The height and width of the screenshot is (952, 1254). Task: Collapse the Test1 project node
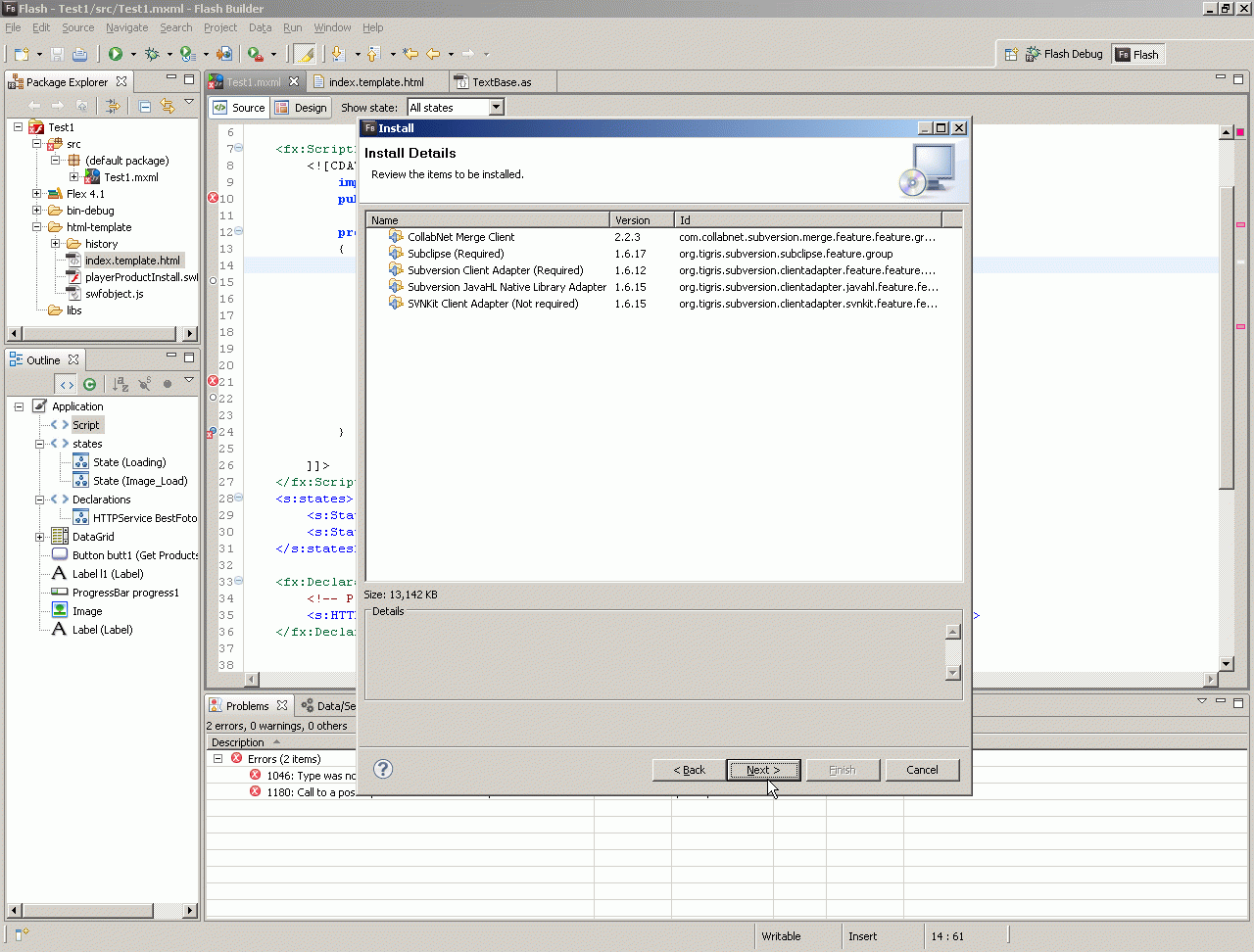pos(18,127)
